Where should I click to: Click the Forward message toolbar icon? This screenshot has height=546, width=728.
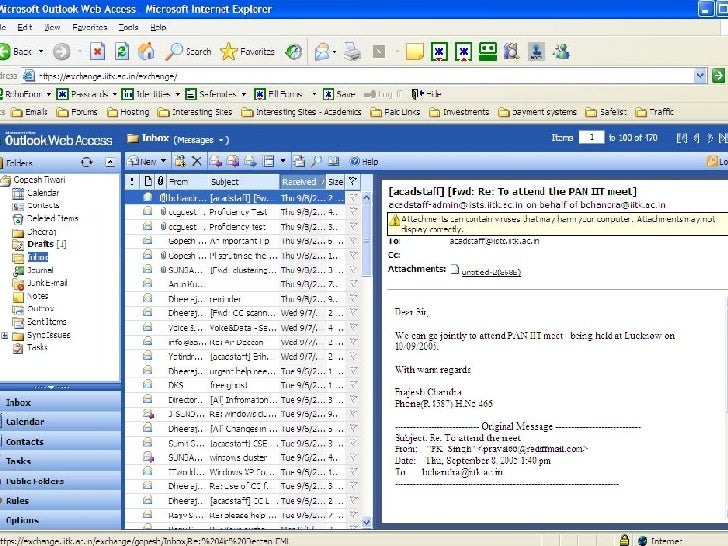(x=250, y=162)
